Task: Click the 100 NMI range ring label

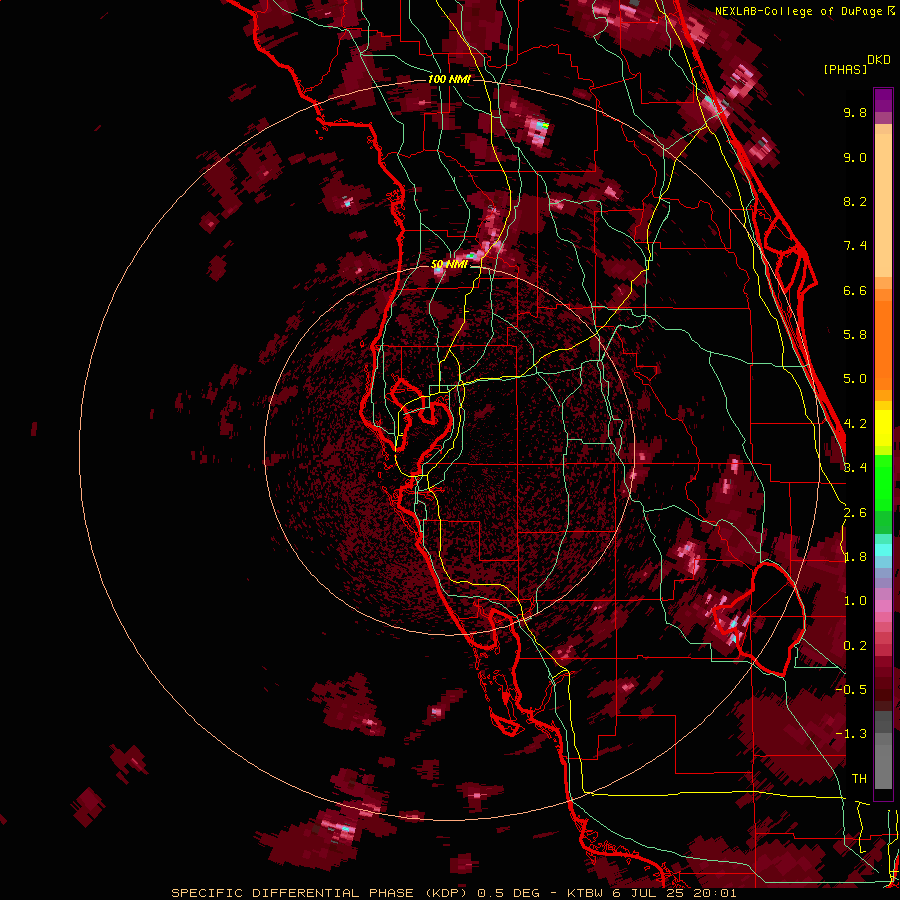Action: point(449,79)
